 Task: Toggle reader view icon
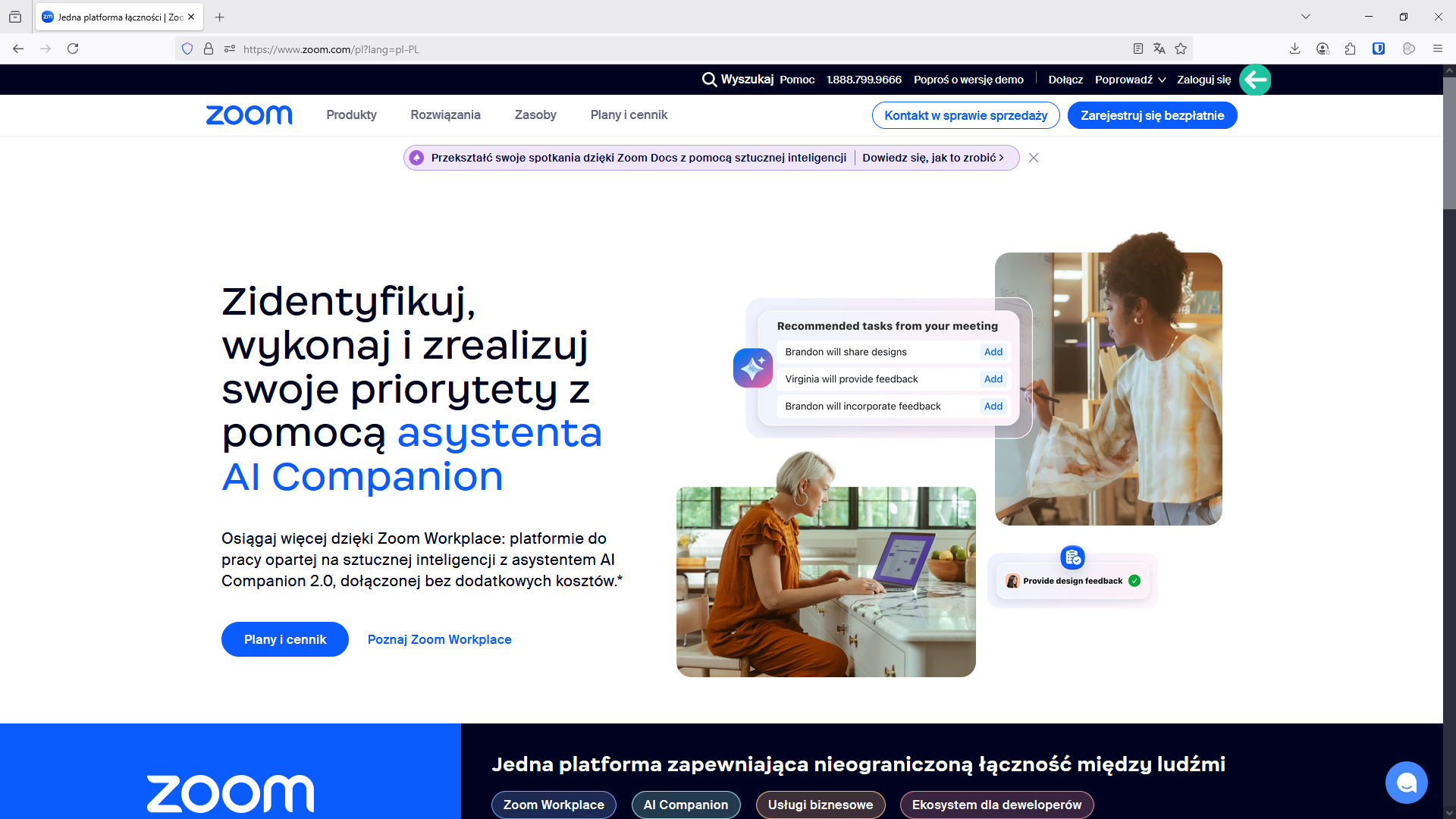(1138, 49)
